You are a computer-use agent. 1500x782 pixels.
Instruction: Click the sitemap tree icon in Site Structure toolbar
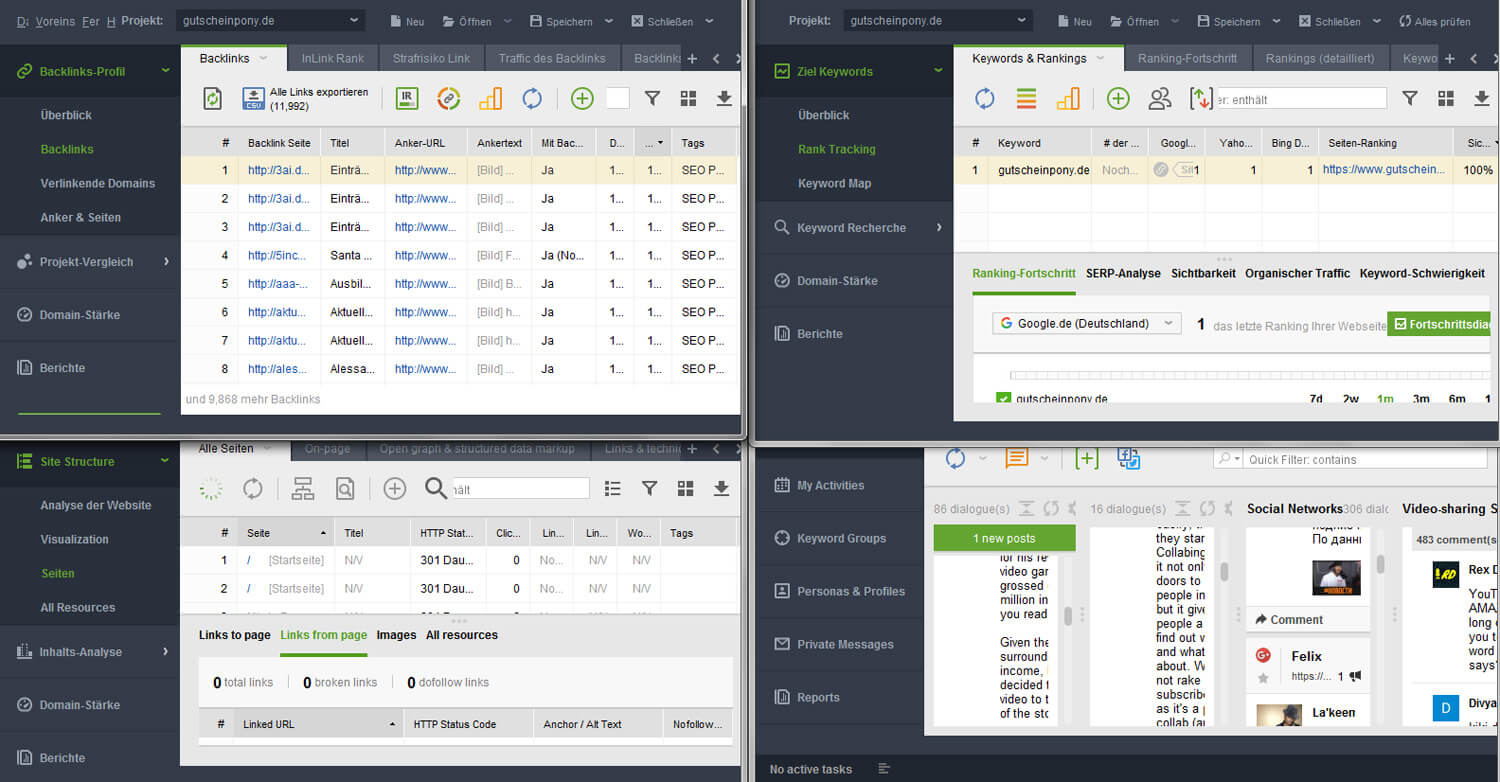tap(303, 488)
